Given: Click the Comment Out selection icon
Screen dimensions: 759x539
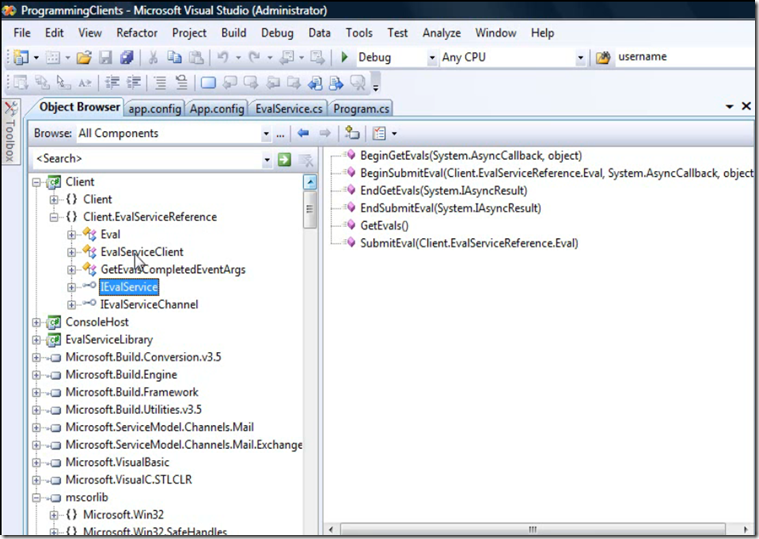Looking at the screenshot, I should pos(160,83).
